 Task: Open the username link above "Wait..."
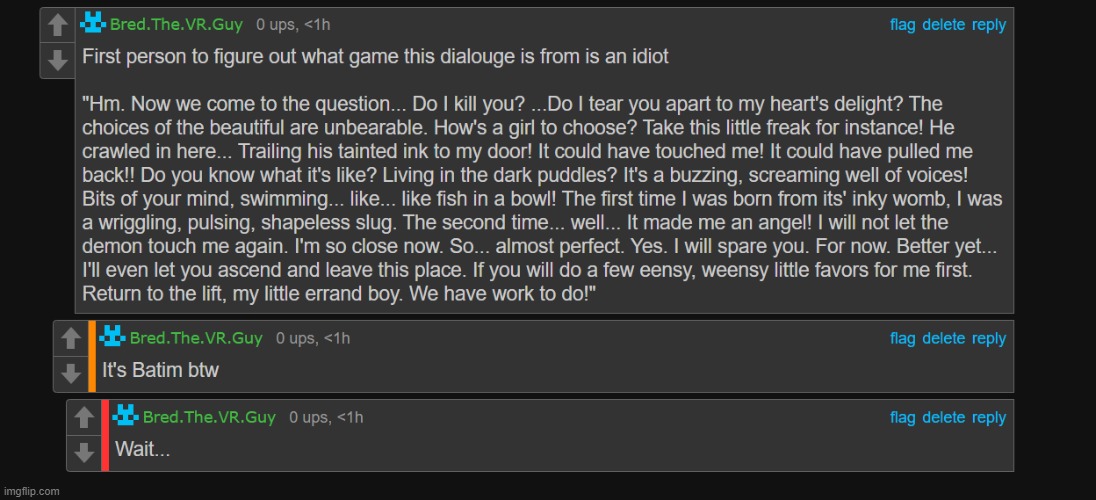click(209, 417)
